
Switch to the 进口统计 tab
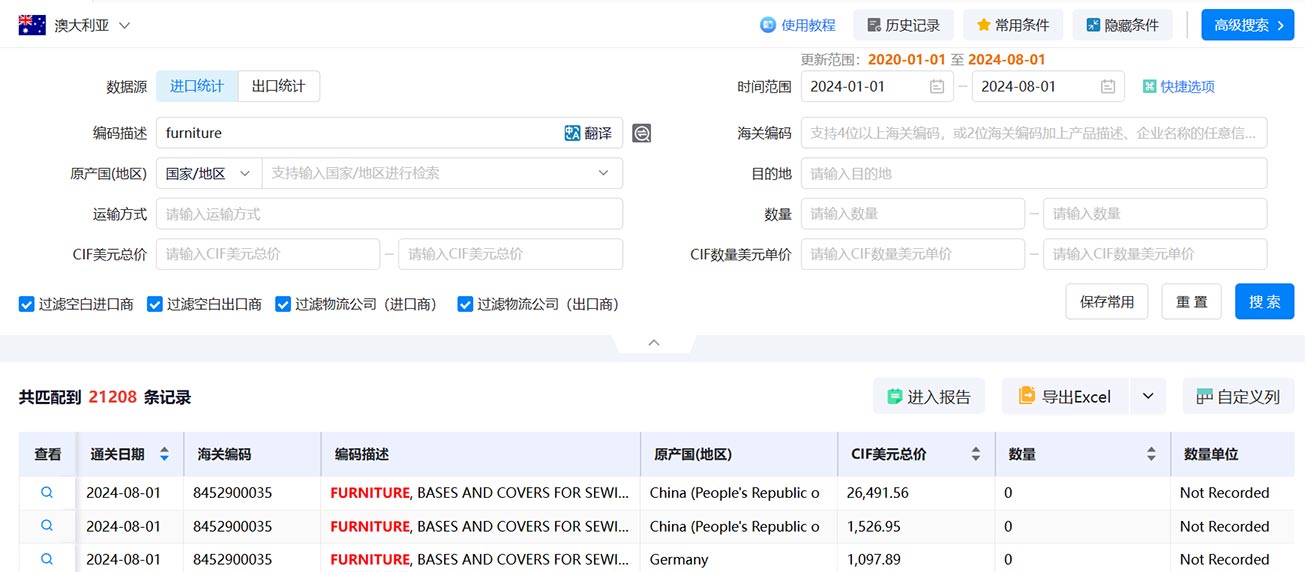pos(197,86)
